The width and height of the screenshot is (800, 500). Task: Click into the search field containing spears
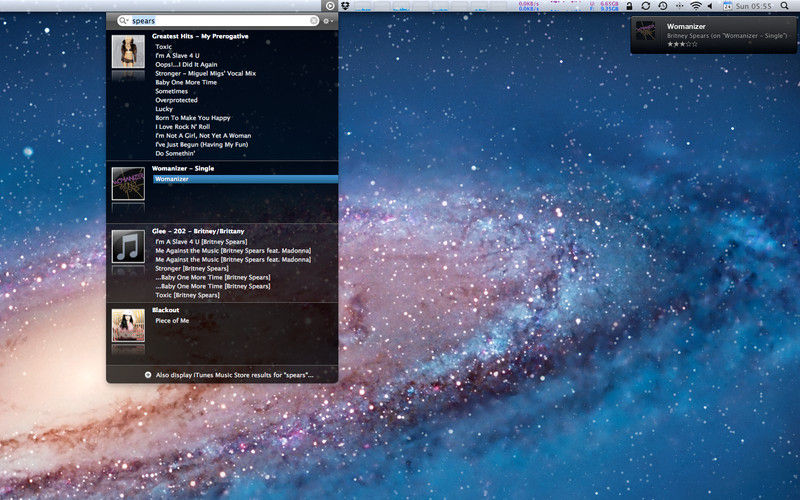point(219,20)
